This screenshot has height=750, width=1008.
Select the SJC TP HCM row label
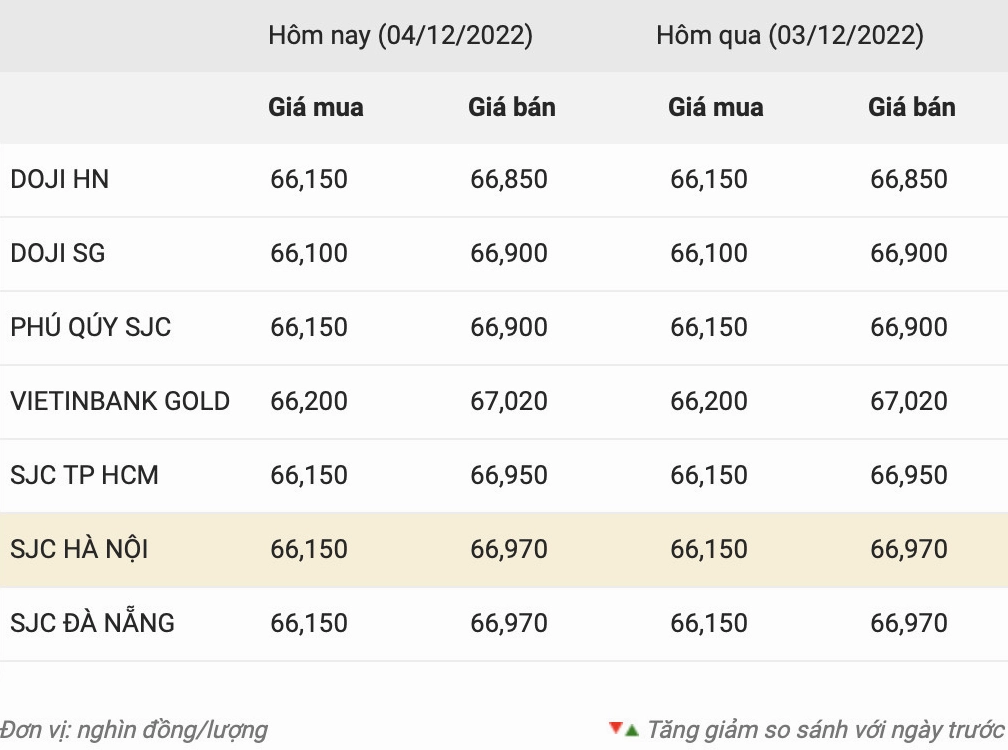[x=84, y=475]
